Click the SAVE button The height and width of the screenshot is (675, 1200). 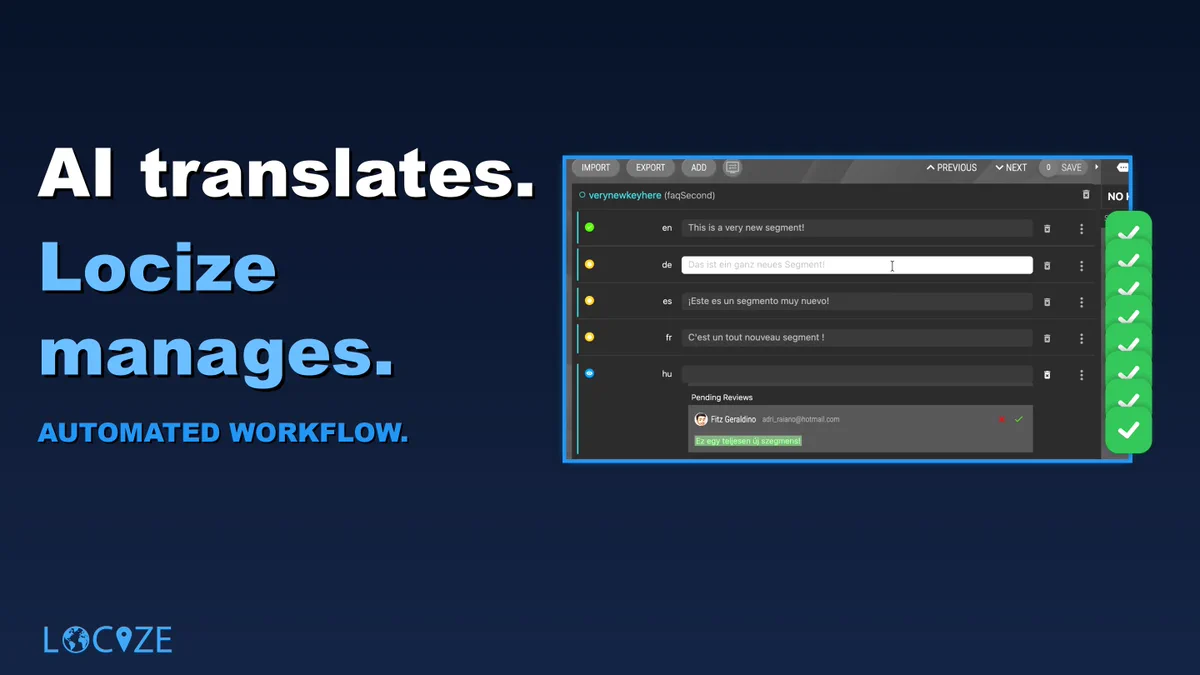(1064, 168)
